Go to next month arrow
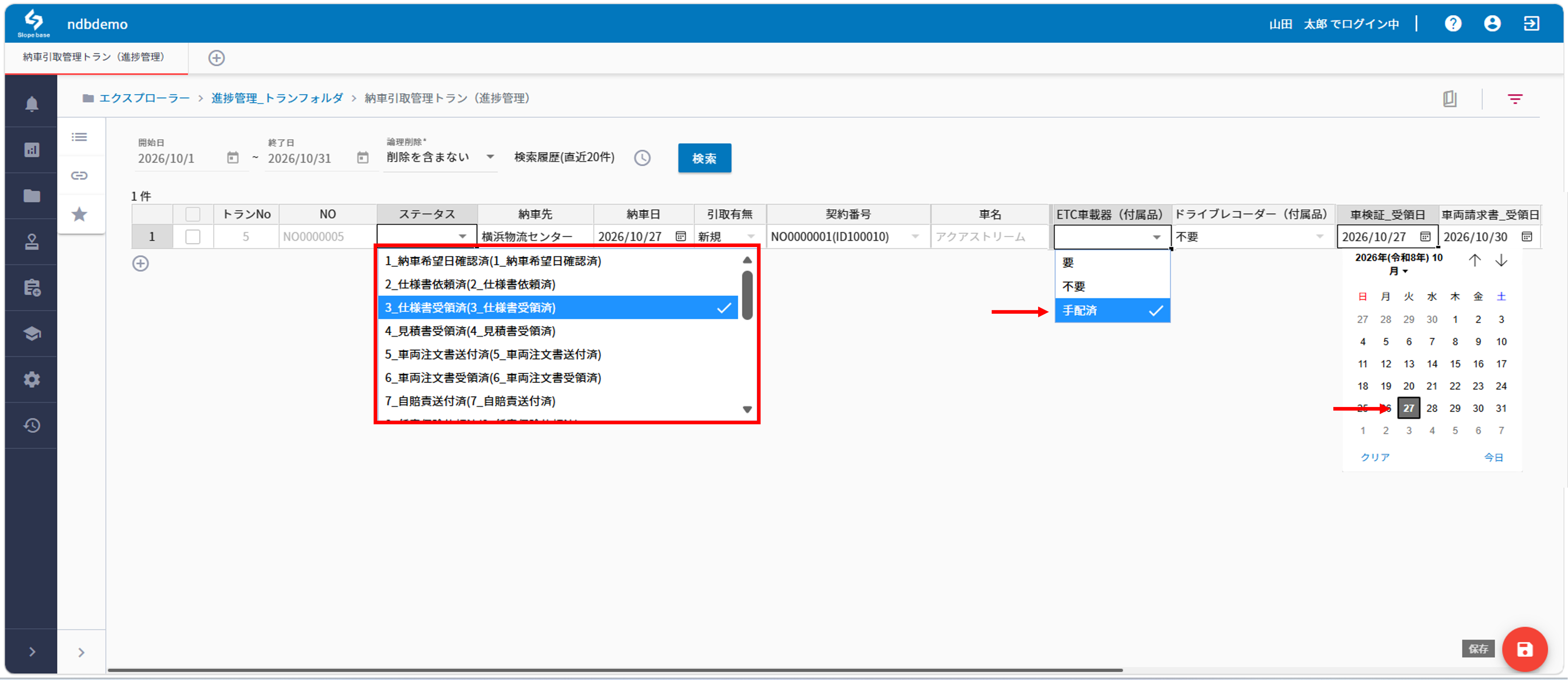The height and width of the screenshot is (680, 1568). click(x=1501, y=260)
